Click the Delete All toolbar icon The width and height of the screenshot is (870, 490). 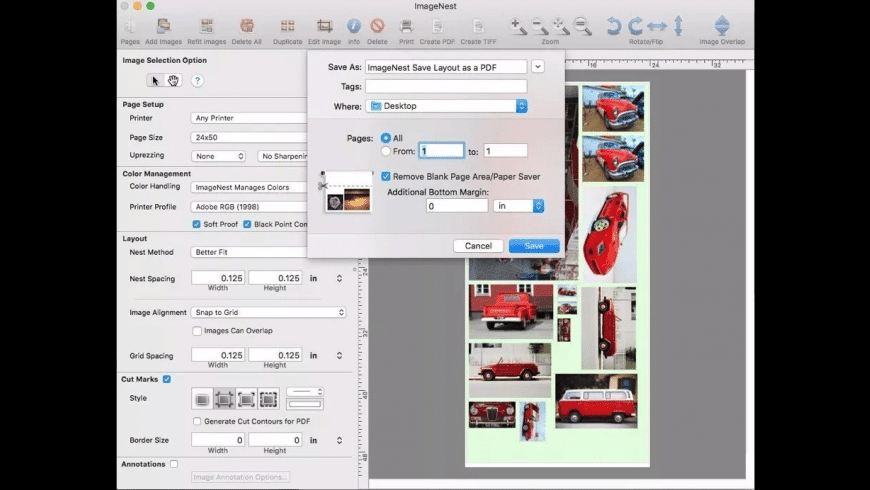(x=246, y=26)
